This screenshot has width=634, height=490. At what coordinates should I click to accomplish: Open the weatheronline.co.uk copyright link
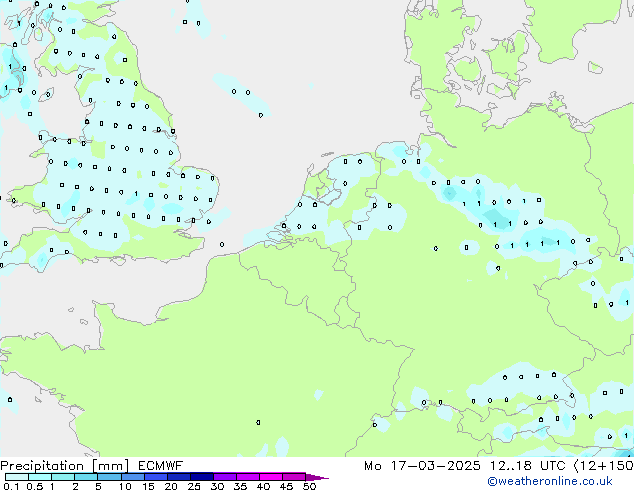click(549, 481)
